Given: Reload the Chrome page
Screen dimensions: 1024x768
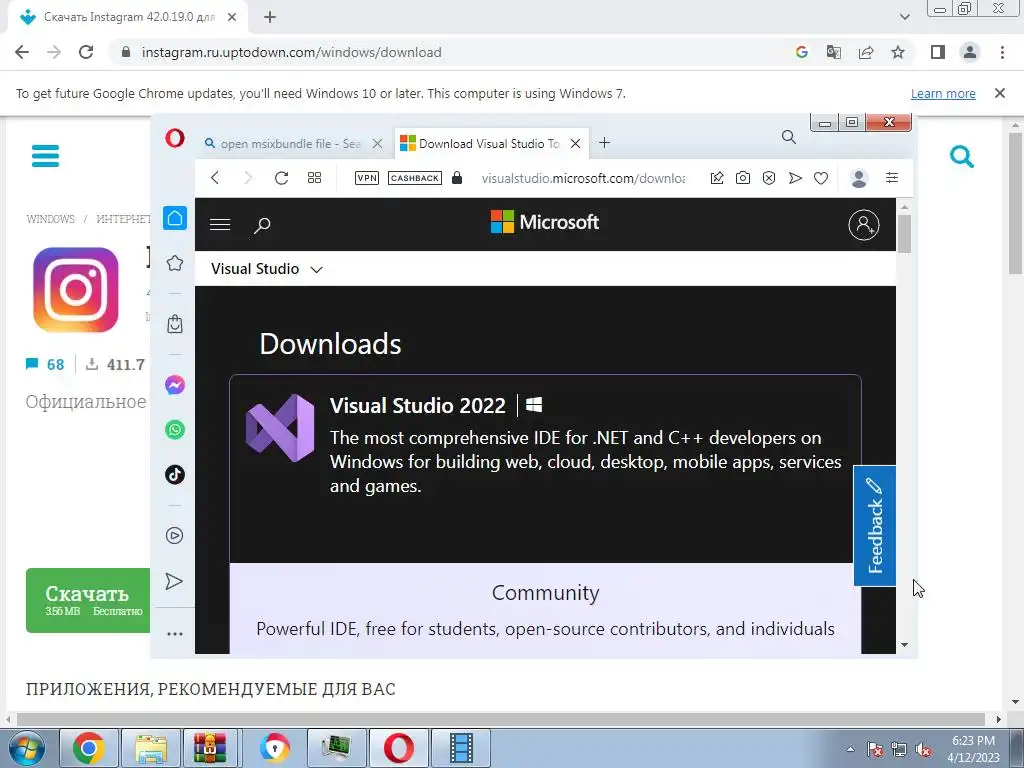Looking at the screenshot, I should coord(86,52).
